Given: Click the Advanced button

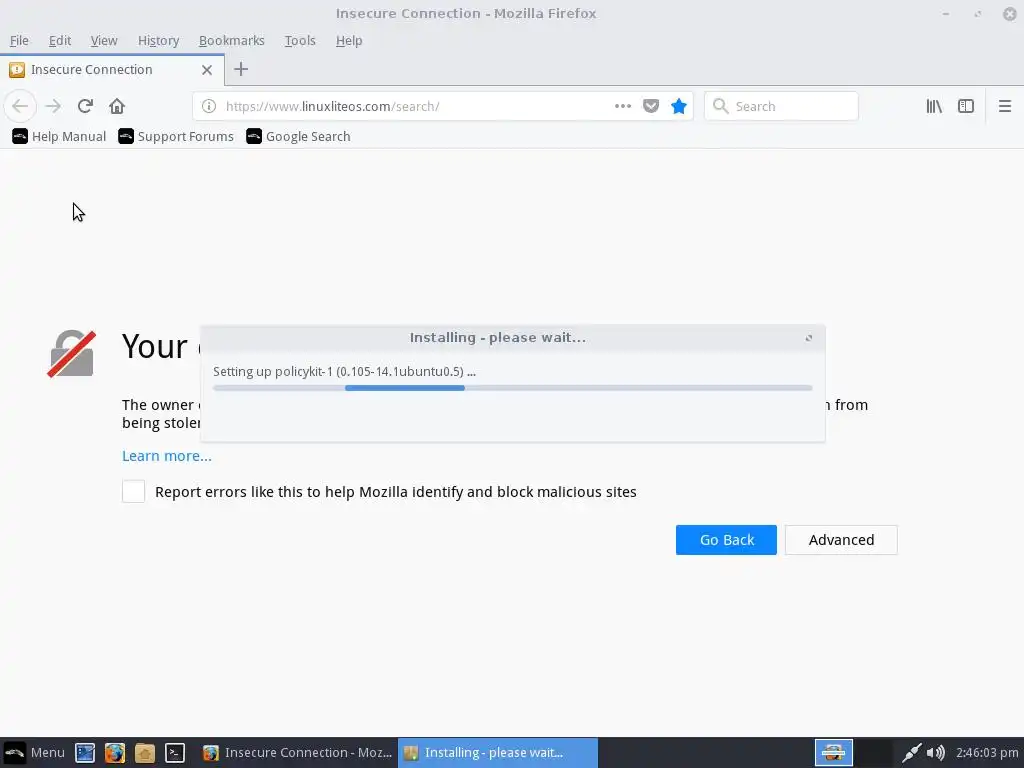Looking at the screenshot, I should coord(841,540).
